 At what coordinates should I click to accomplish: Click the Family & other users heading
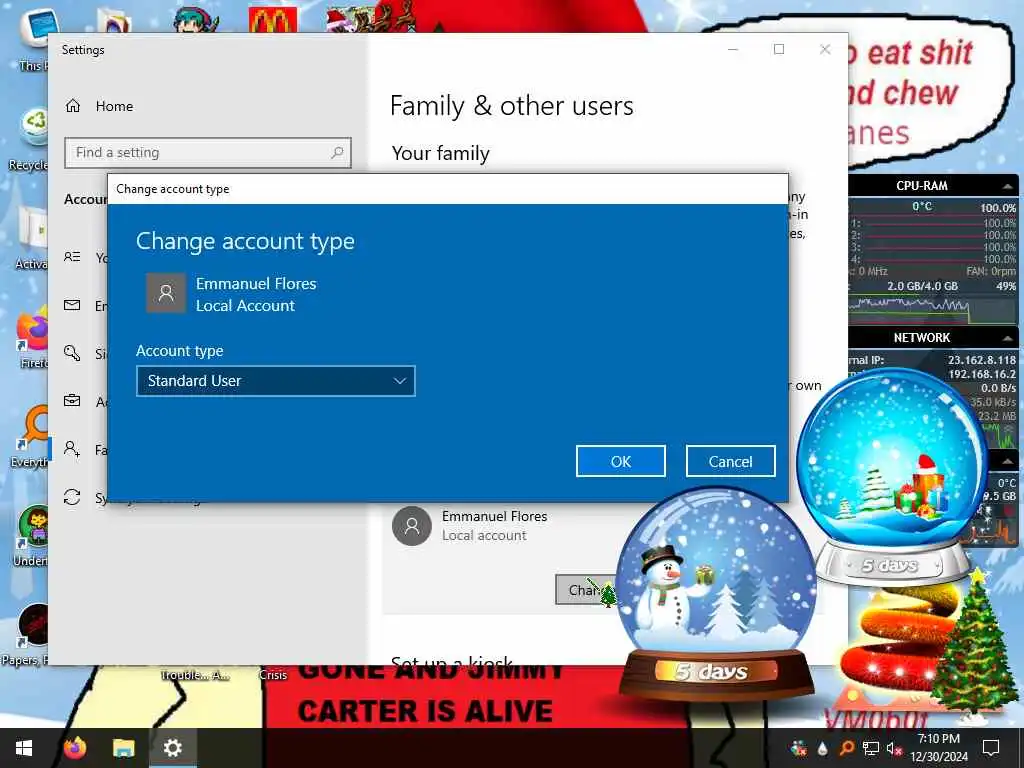point(511,106)
